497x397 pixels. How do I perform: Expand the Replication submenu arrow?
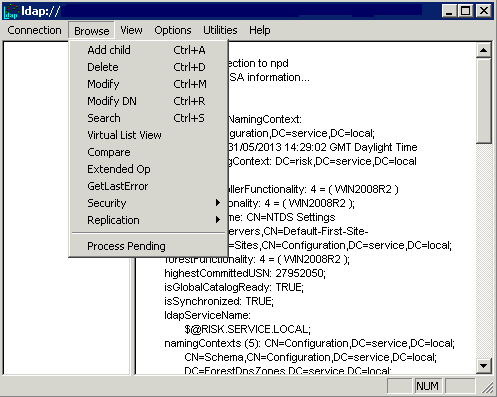click(218, 220)
